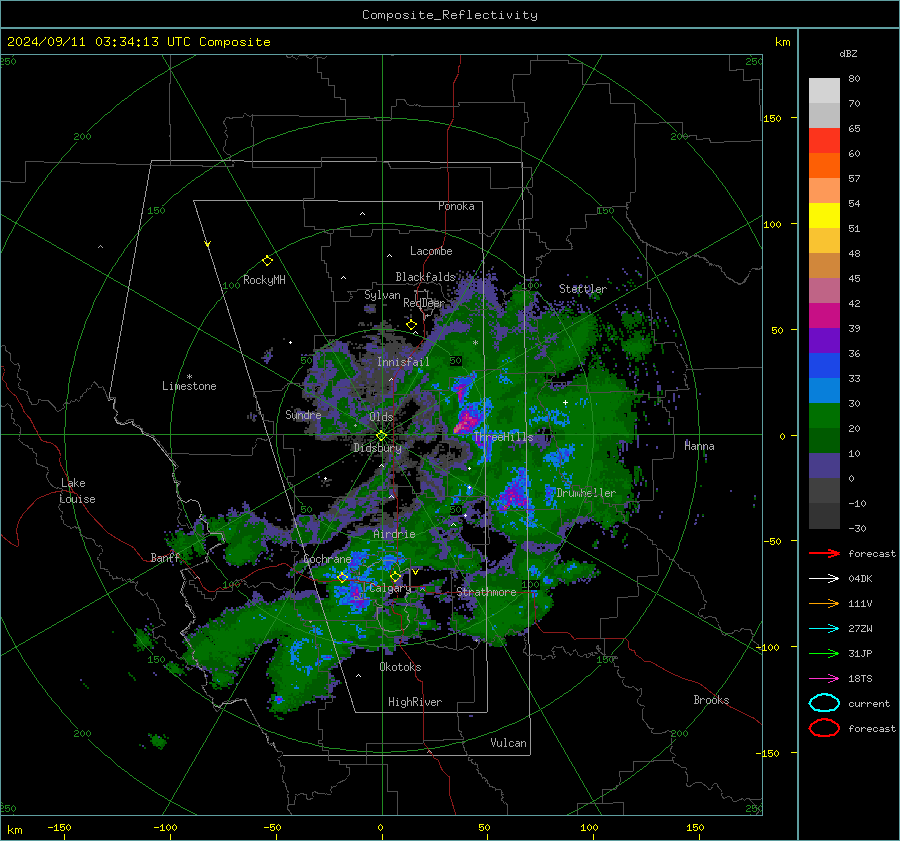
Task: Click the Hanna label
Action: click(699, 446)
